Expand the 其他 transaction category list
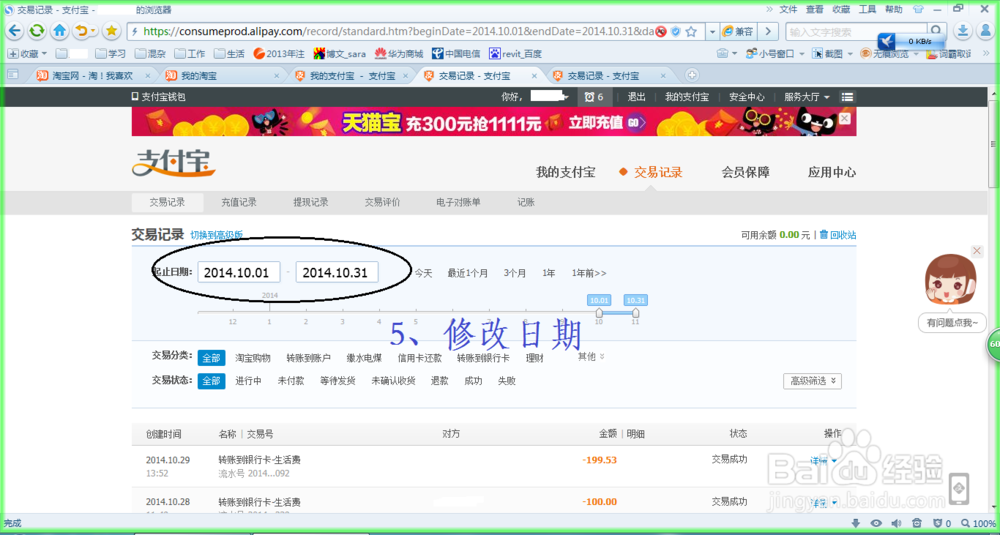Screen dimensions: 1000x535 (x=591, y=355)
